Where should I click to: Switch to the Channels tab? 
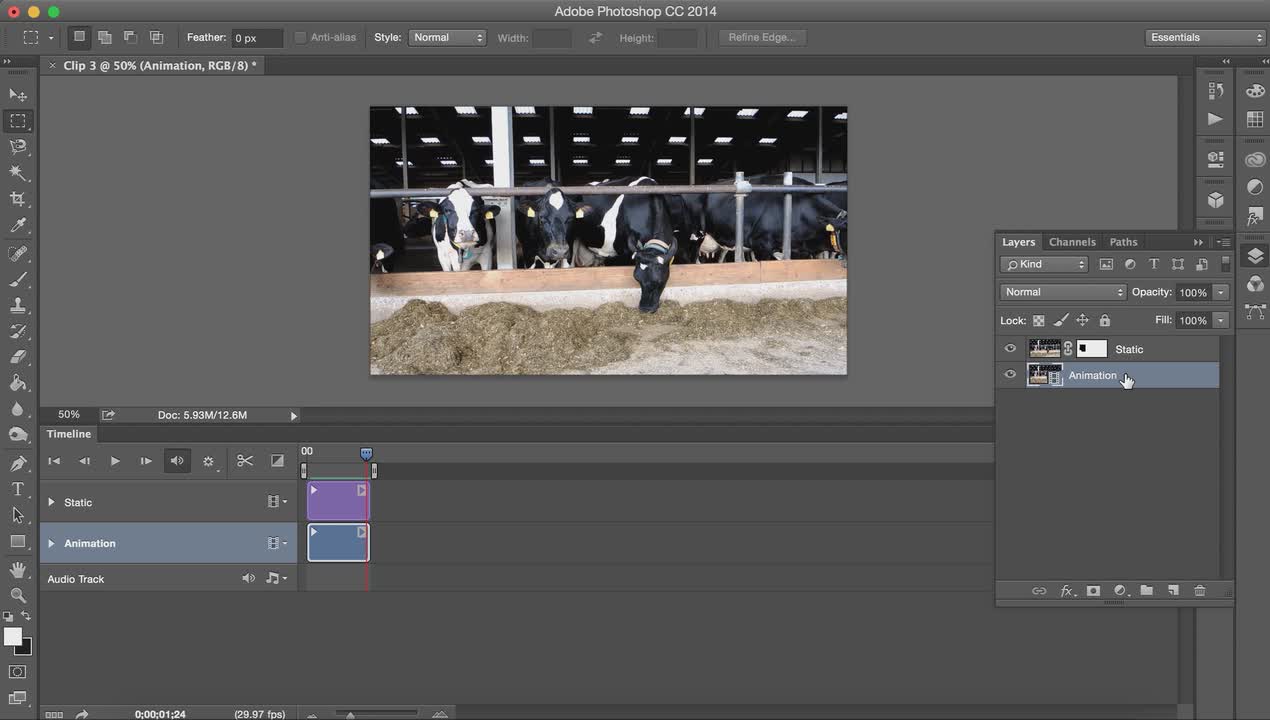point(1072,242)
